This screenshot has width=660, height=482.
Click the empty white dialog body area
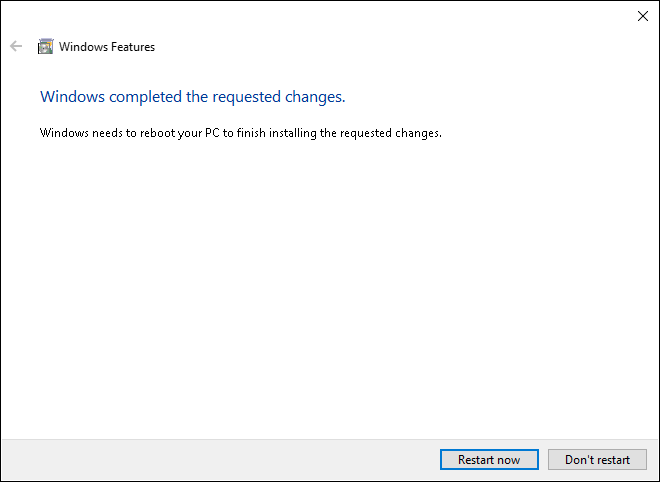pos(330,290)
